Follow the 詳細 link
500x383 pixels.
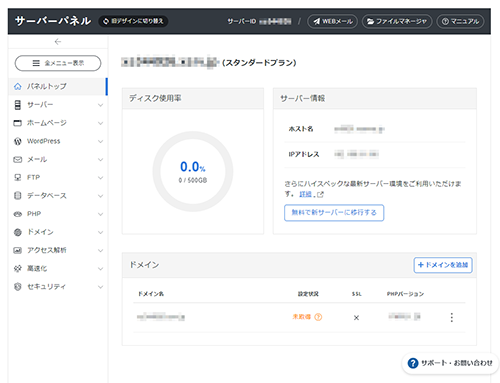(305, 194)
